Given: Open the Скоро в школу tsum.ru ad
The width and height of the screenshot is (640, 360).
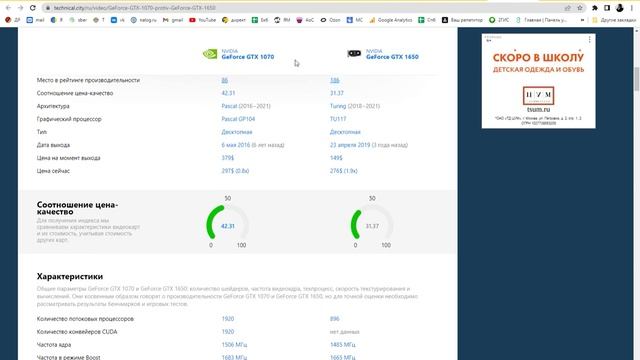Looking at the screenshot, I should [538, 81].
